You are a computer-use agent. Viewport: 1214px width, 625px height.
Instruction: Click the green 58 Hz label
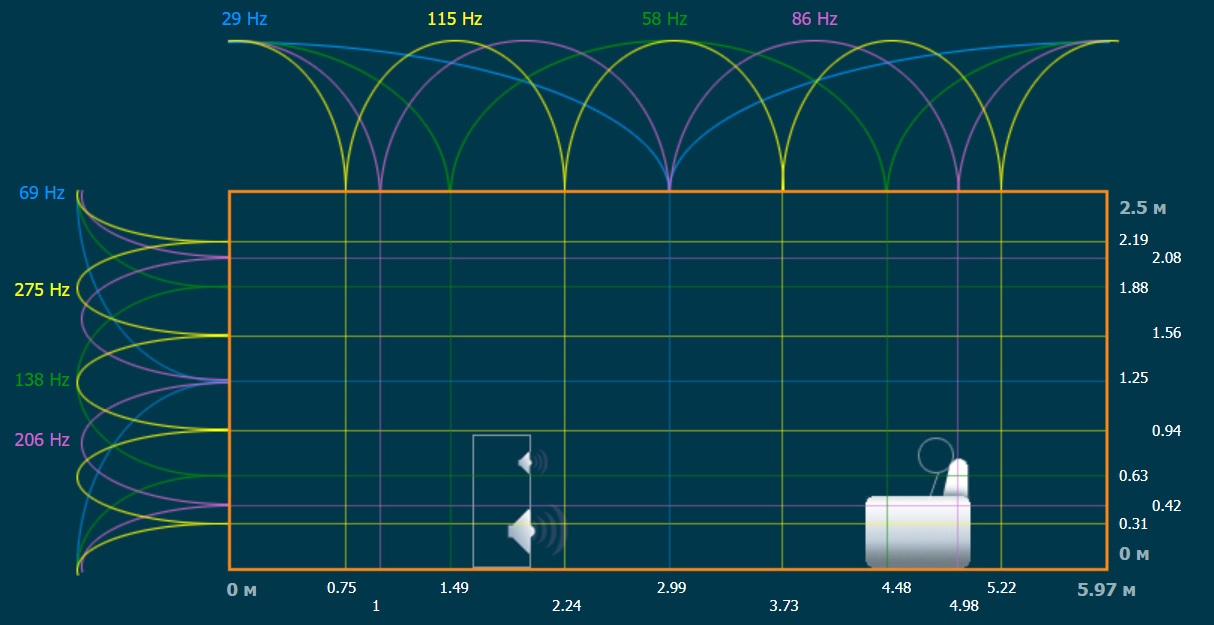point(664,19)
